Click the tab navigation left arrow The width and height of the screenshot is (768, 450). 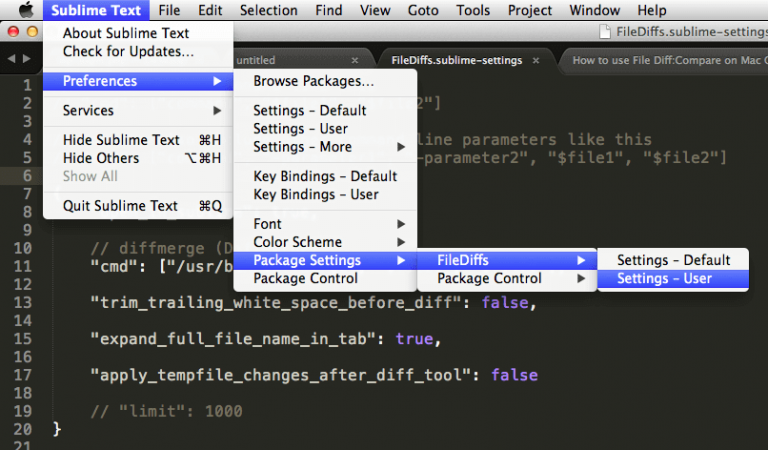[x=12, y=59]
